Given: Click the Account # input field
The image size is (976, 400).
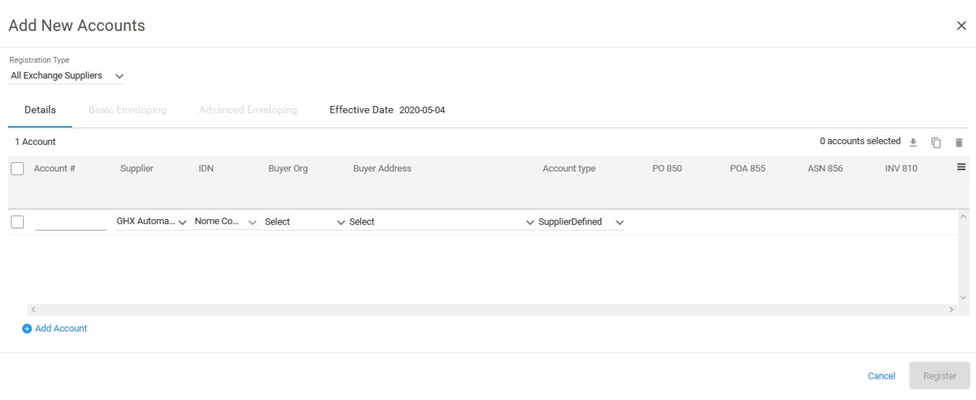Looking at the screenshot, I should [x=70, y=222].
